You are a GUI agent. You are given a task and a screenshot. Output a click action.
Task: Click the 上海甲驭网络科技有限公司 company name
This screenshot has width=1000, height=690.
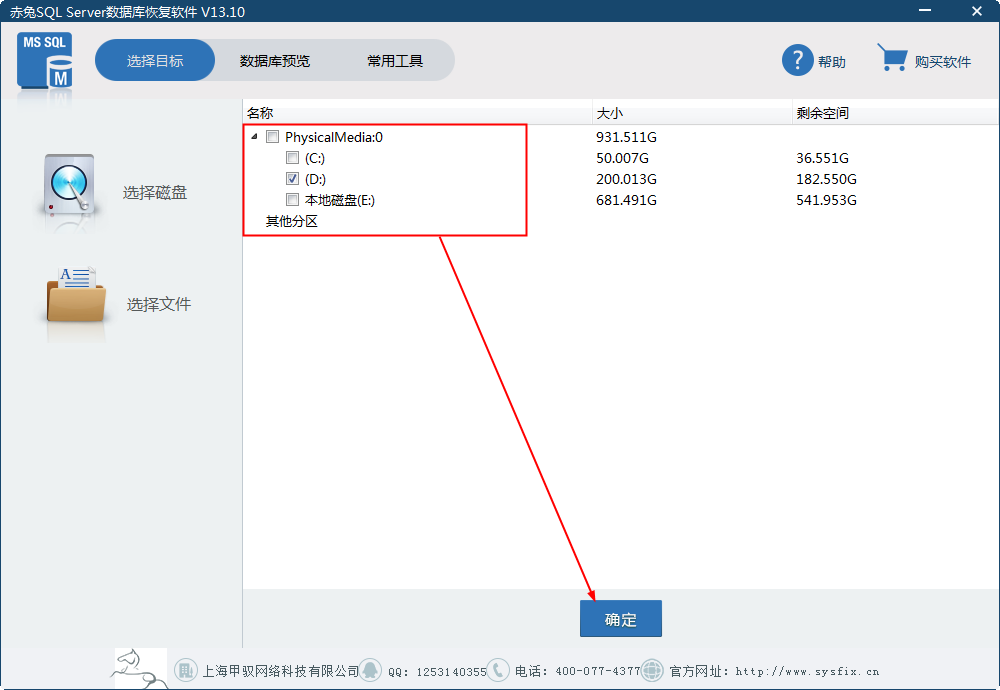(x=281, y=672)
